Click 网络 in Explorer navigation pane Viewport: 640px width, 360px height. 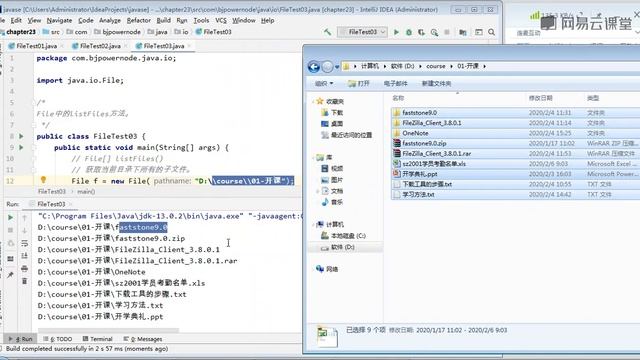pos(332,269)
